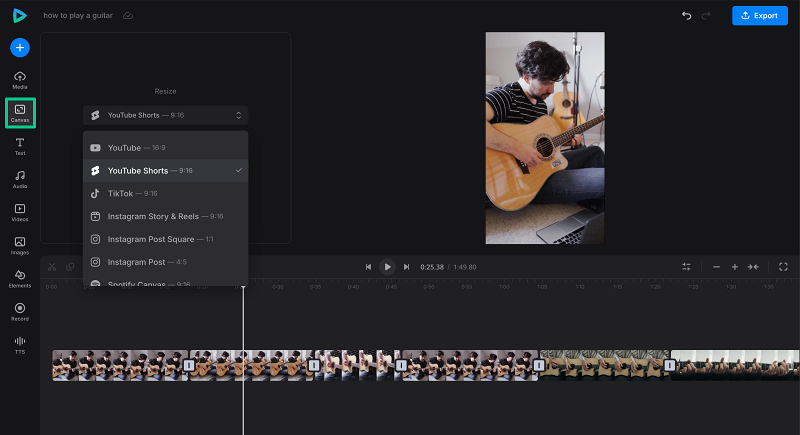800x435 pixels.
Task: Open the Audio library panel
Action: 20,180
